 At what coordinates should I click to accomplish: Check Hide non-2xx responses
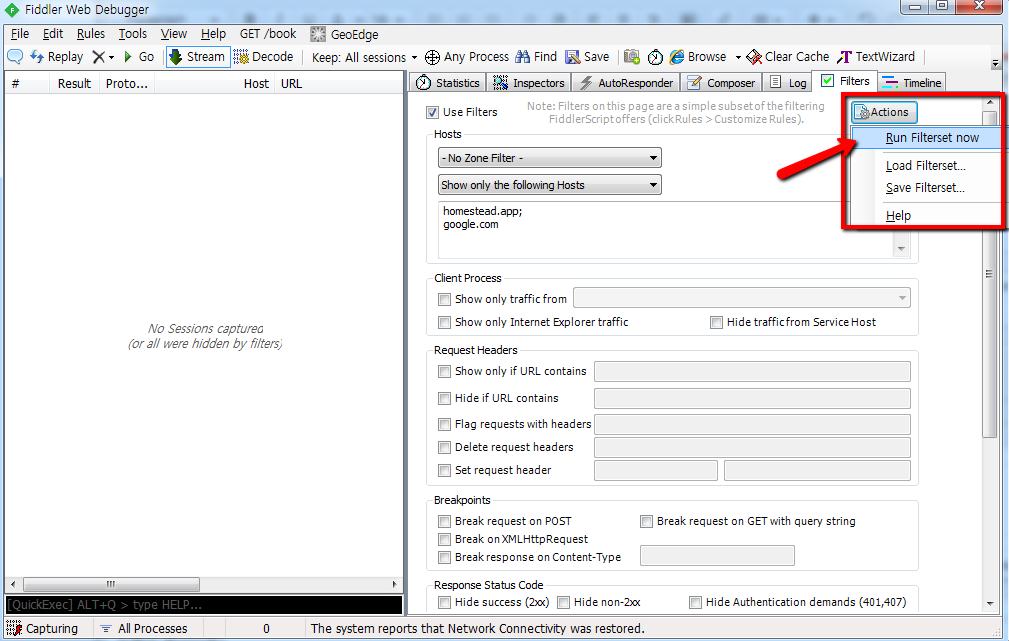pos(564,602)
